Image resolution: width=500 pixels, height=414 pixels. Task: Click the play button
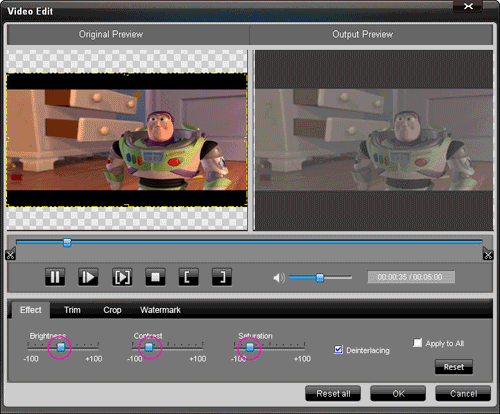coord(88,277)
